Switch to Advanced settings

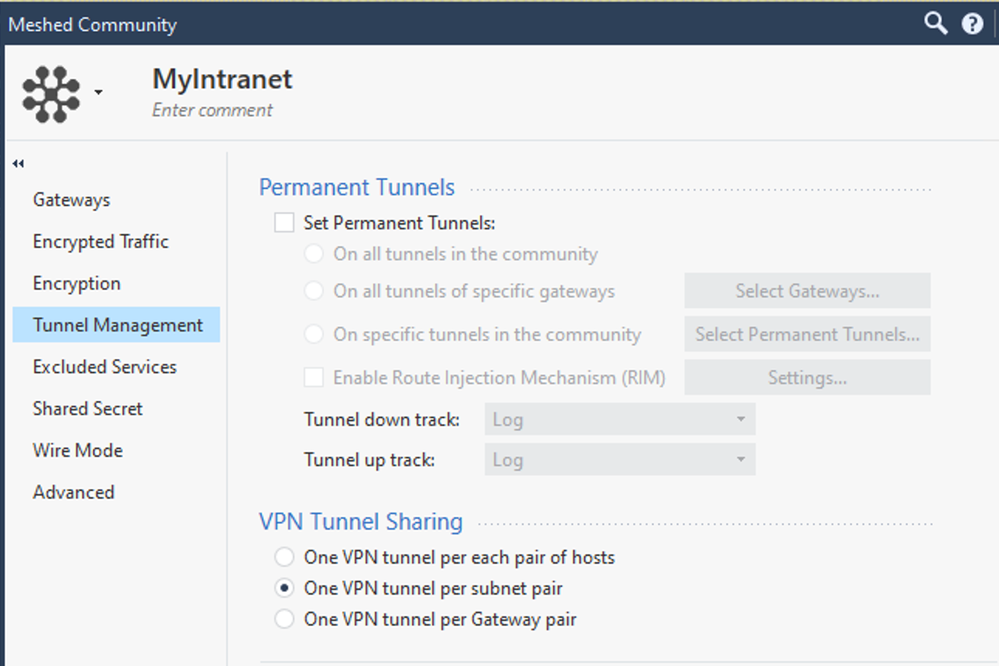coord(74,492)
